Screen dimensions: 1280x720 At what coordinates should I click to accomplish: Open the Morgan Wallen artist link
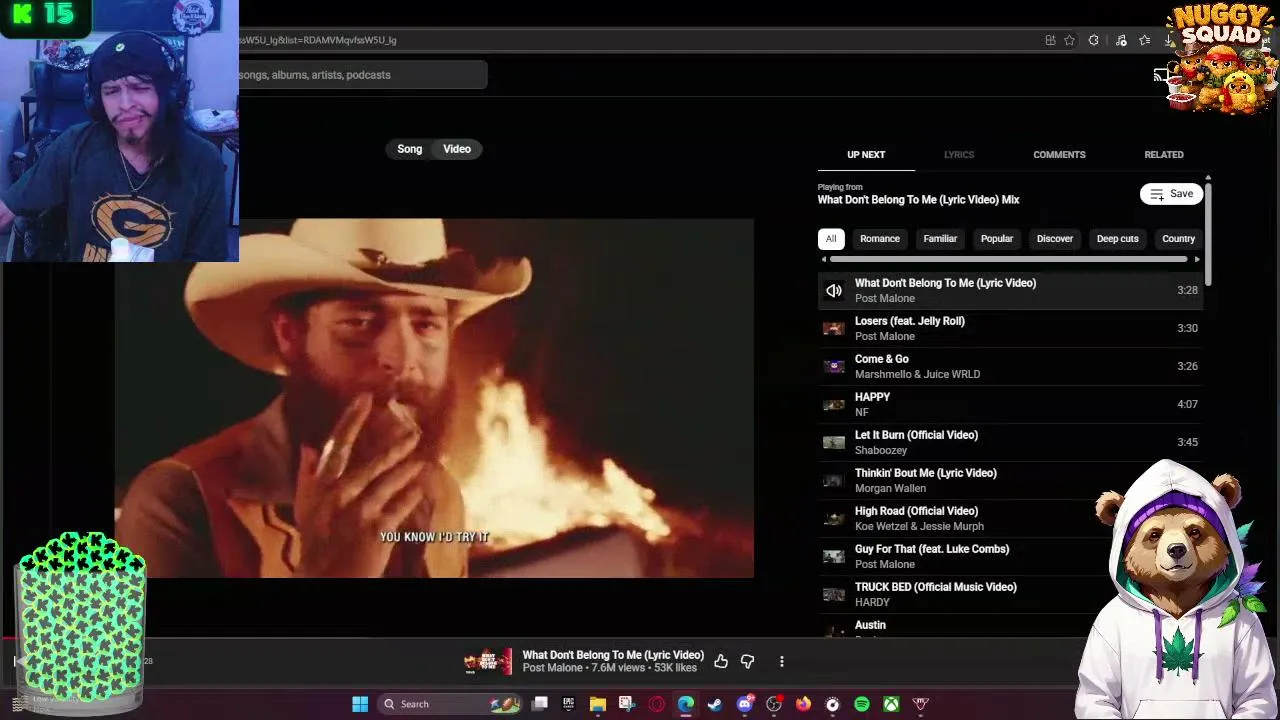(x=890, y=488)
